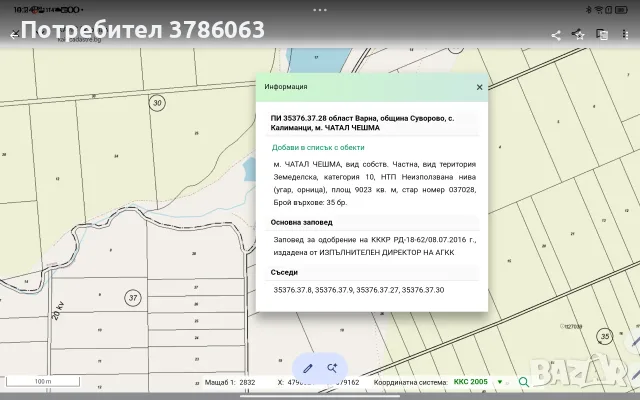Click the scale value 2832 field
This screenshot has width=640, height=400.
click(x=247, y=382)
